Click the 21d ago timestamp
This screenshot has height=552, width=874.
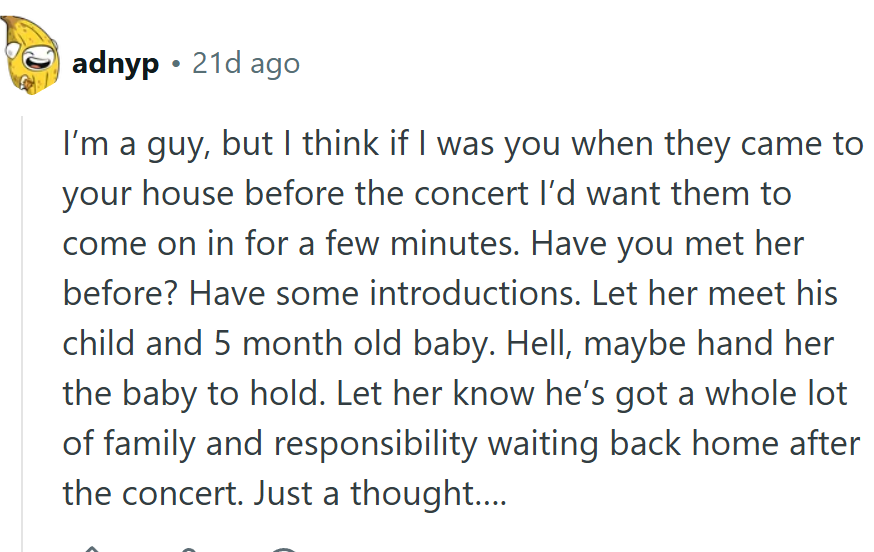pyautogui.click(x=245, y=64)
